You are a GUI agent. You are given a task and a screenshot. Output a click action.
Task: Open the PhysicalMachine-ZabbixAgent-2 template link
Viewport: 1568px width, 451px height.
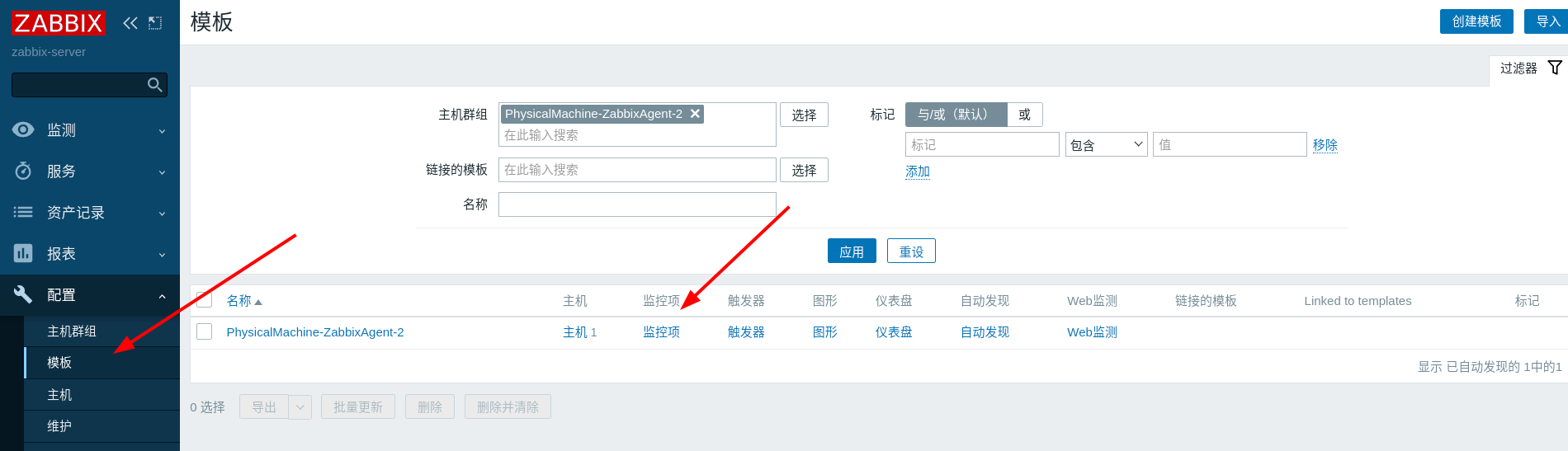315,332
